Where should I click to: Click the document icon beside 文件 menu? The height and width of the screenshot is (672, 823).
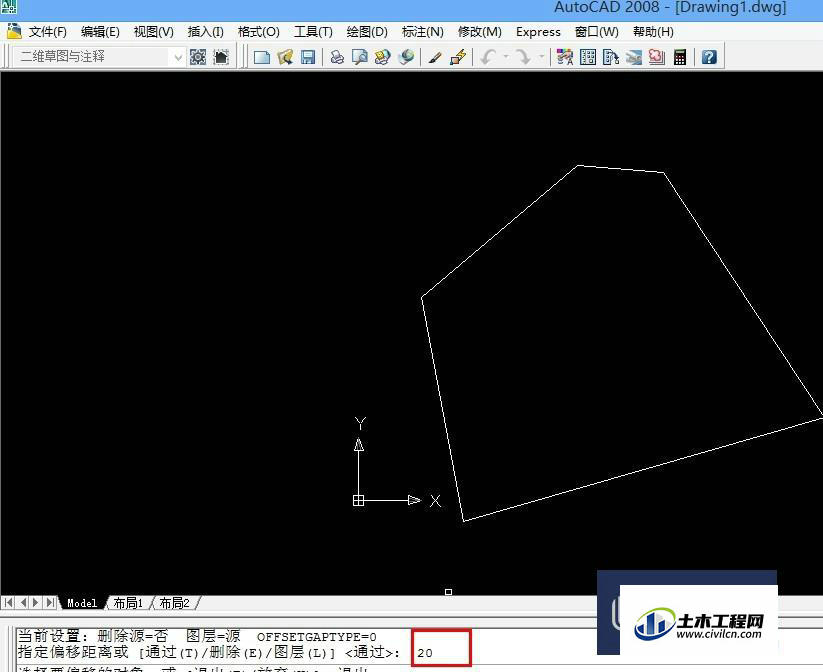(x=14, y=31)
